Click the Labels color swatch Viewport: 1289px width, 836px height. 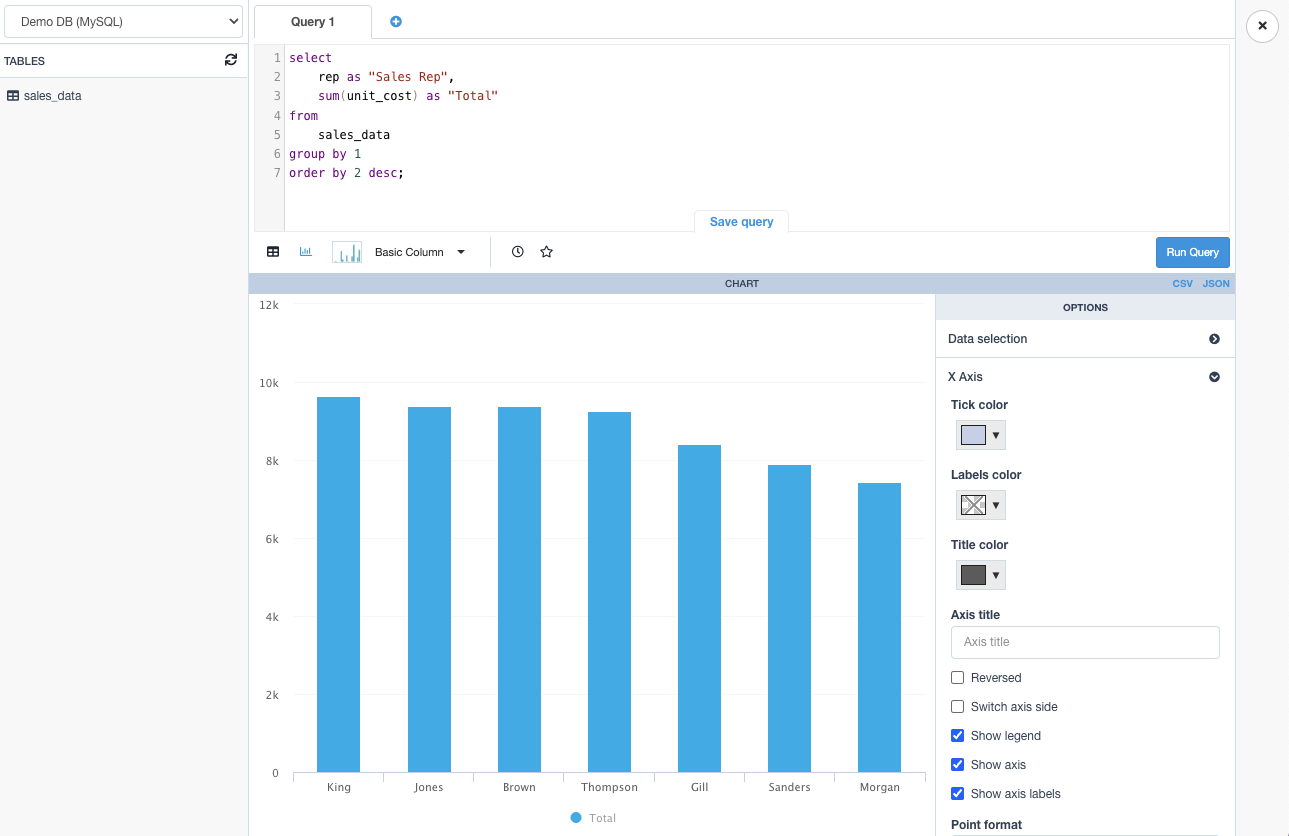973,505
